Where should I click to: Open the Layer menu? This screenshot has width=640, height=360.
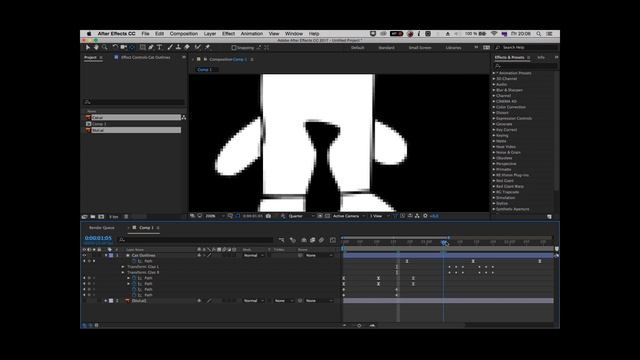210,34
